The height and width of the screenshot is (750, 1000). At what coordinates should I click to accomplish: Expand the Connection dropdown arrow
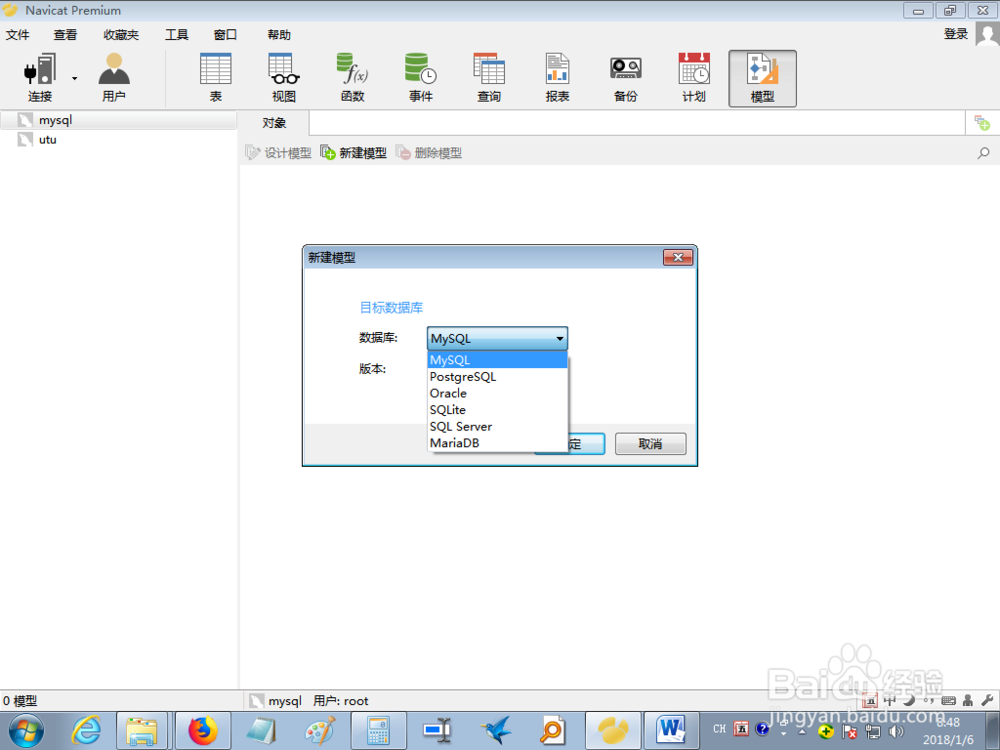75,78
